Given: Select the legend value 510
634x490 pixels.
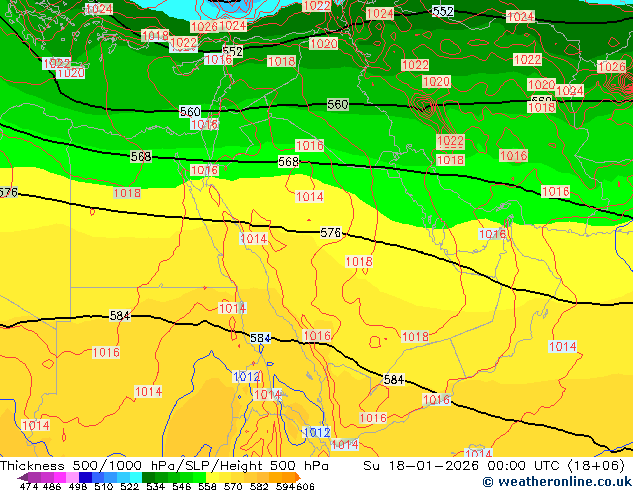Looking at the screenshot, I should 104,486.
